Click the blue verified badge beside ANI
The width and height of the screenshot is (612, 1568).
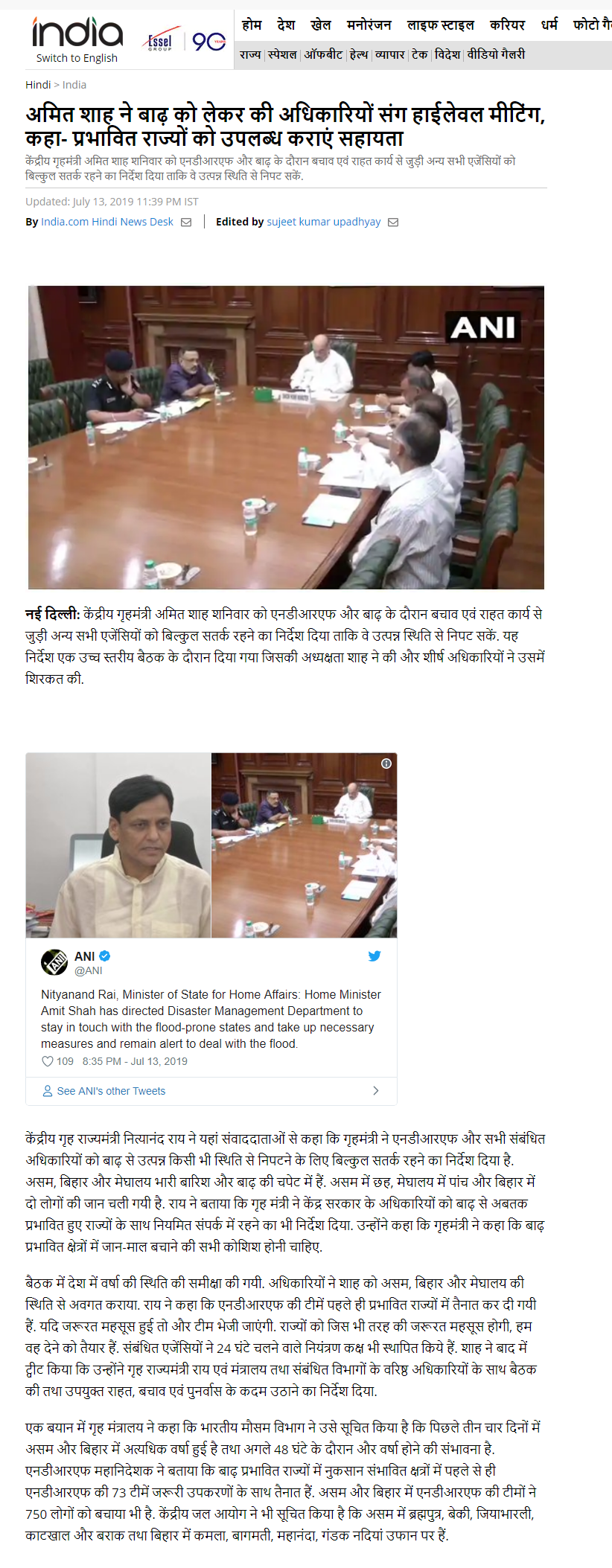[x=105, y=956]
